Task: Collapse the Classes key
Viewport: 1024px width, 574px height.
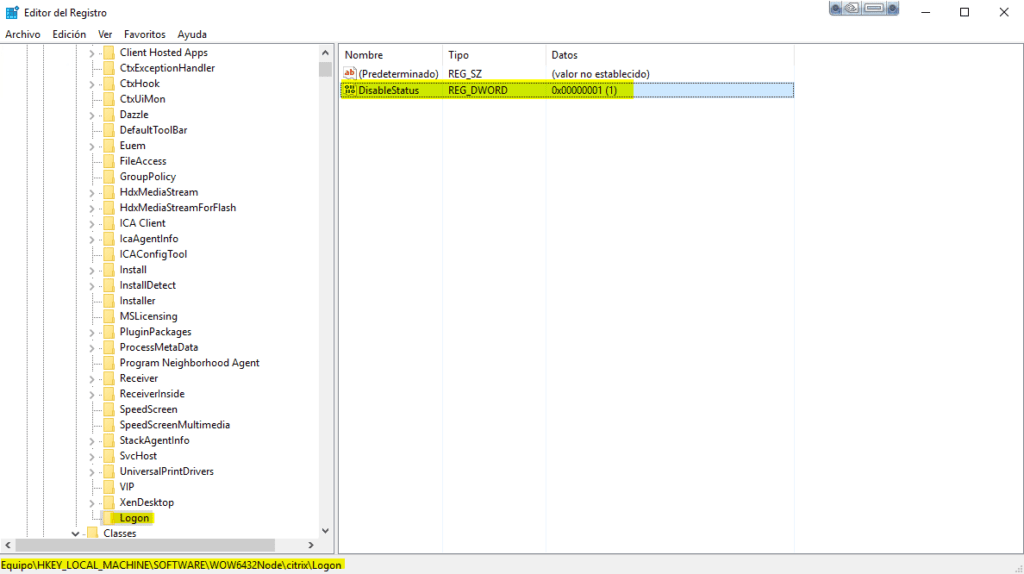Action: click(x=76, y=534)
